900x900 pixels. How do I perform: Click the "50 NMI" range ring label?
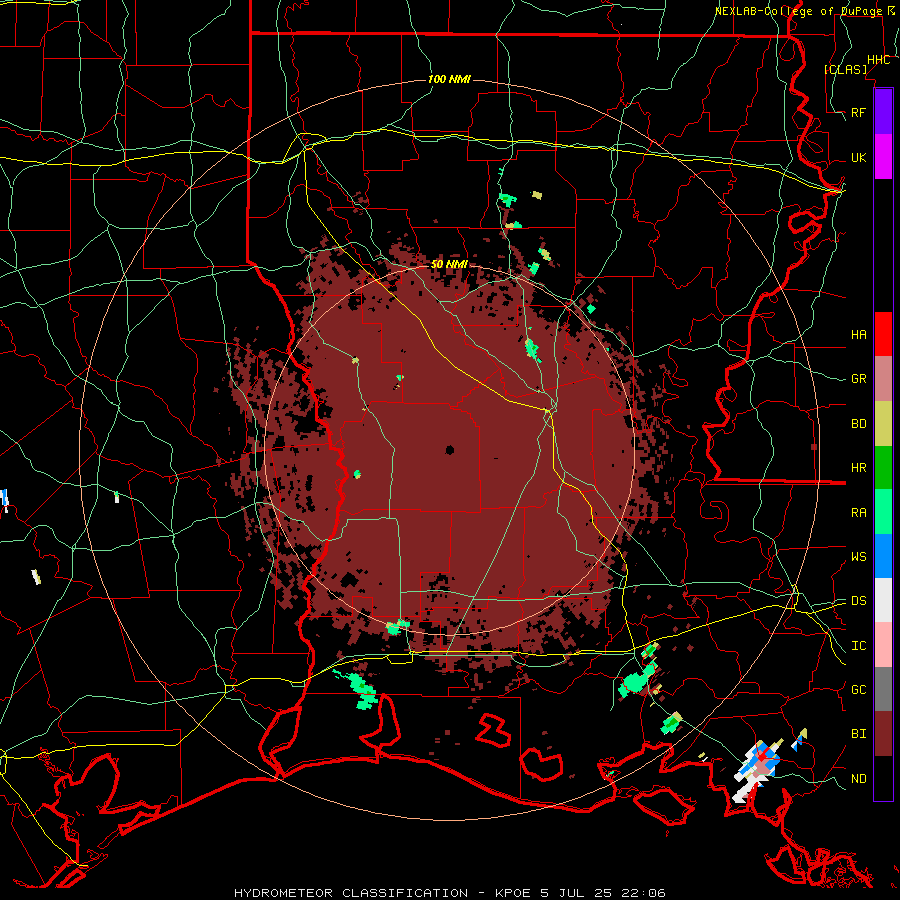(449, 264)
